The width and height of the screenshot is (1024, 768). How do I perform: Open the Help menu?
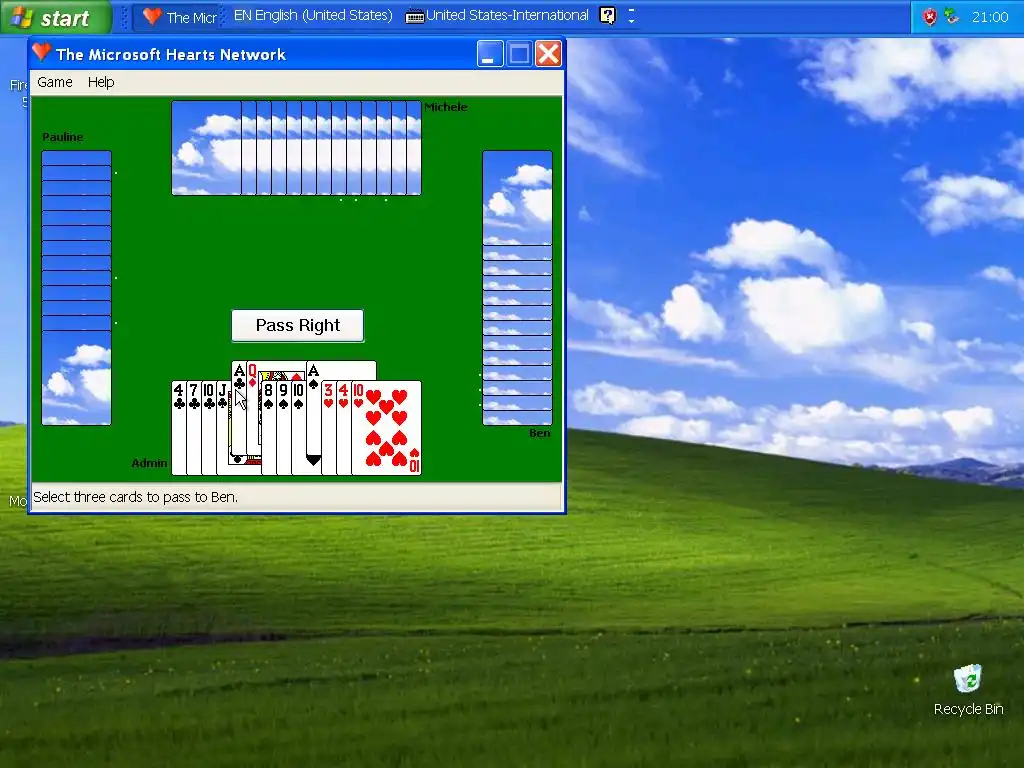click(101, 82)
